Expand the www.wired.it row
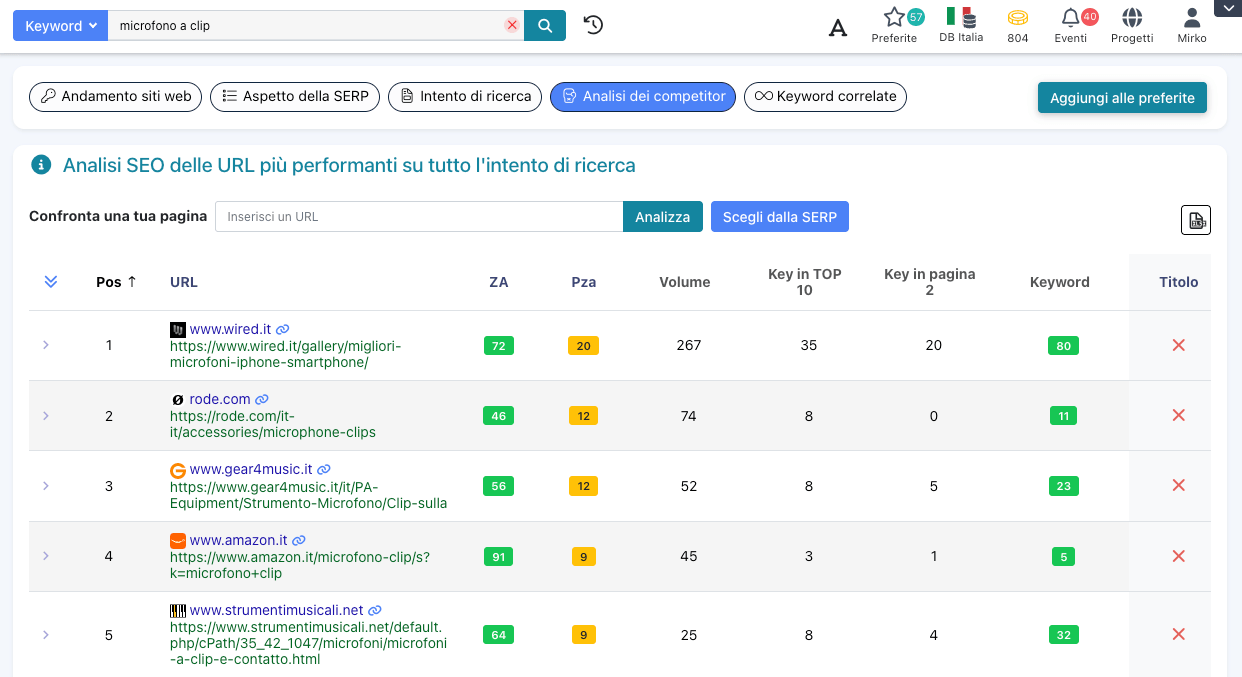Image resolution: width=1242 pixels, height=677 pixels. click(46, 345)
